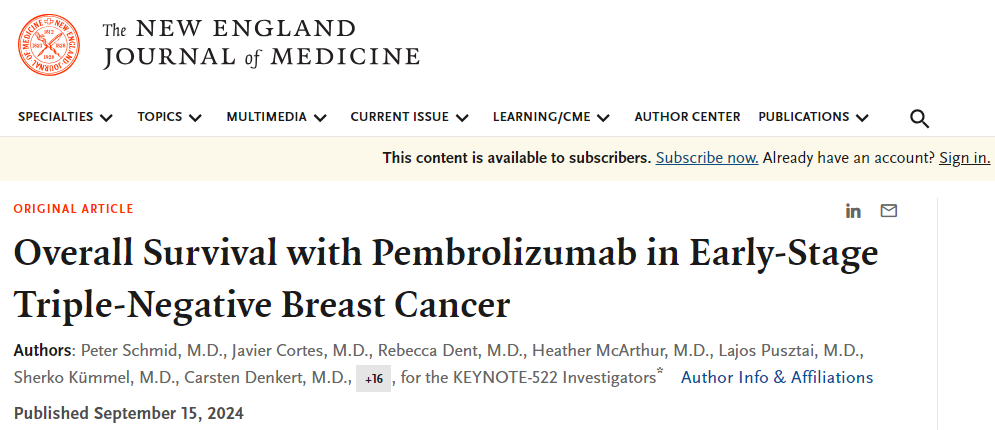This screenshot has width=995, height=430.
Task: Select author Carsten Denkert, M.D.
Action: pyautogui.click(x=268, y=378)
